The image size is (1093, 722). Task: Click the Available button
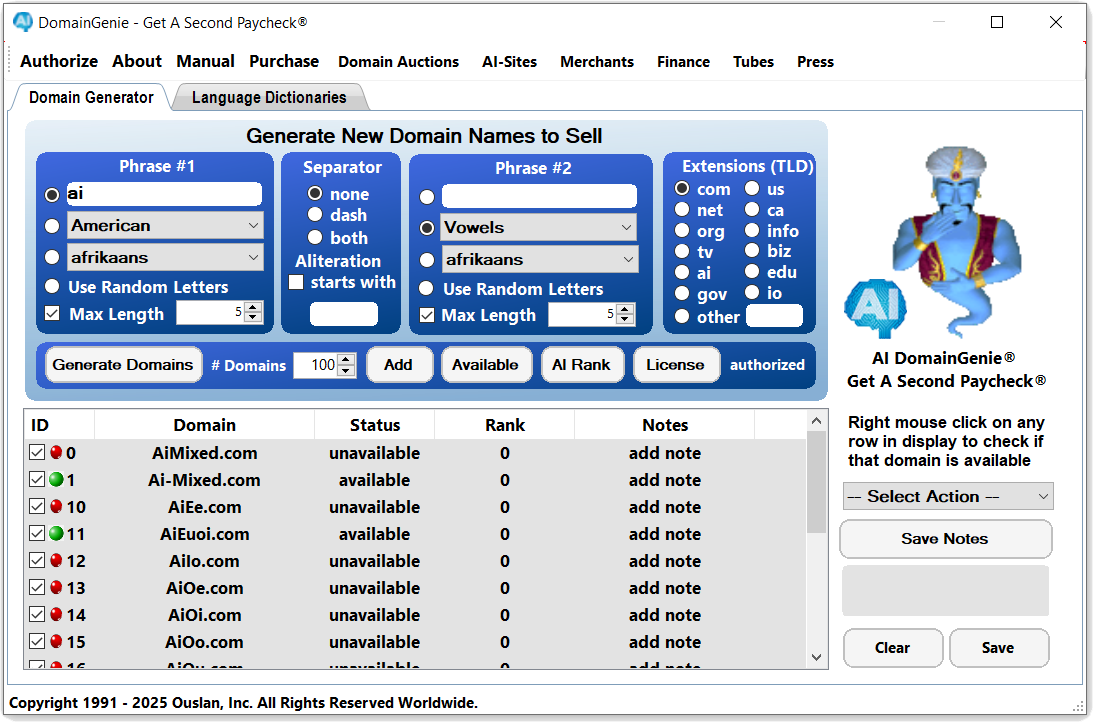click(485, 364)
